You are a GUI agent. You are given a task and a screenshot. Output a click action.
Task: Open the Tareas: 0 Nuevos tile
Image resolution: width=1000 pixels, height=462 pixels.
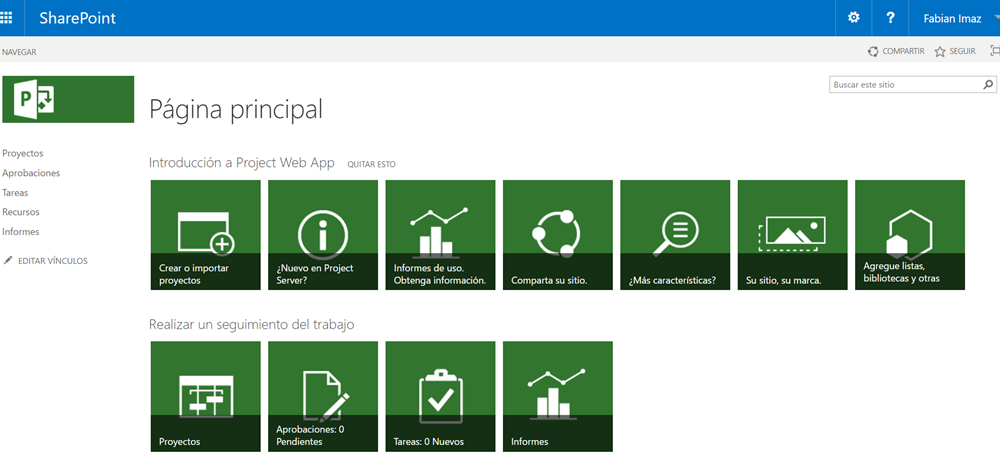click(441, 396)
